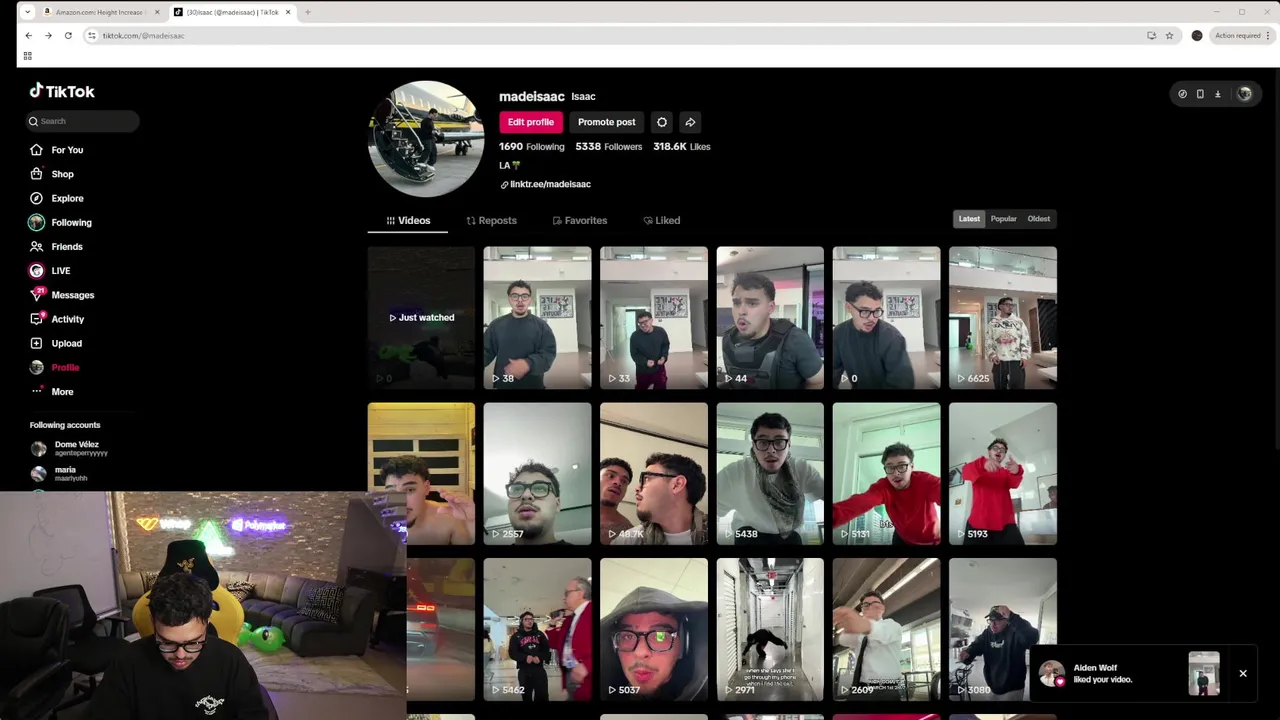Switch to the Liked tab
Screen dimensions: 1280x720
click(662, 221)
